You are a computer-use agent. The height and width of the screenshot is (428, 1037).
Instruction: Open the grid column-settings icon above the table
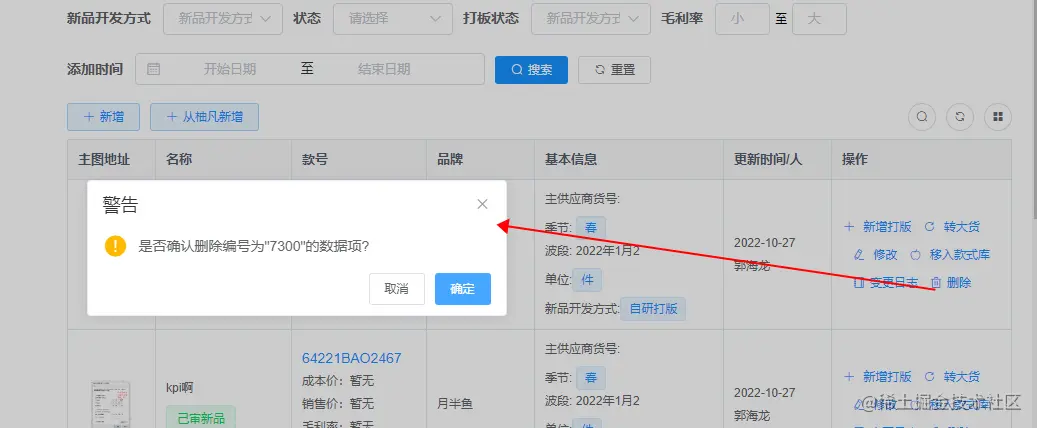point(998,117)
